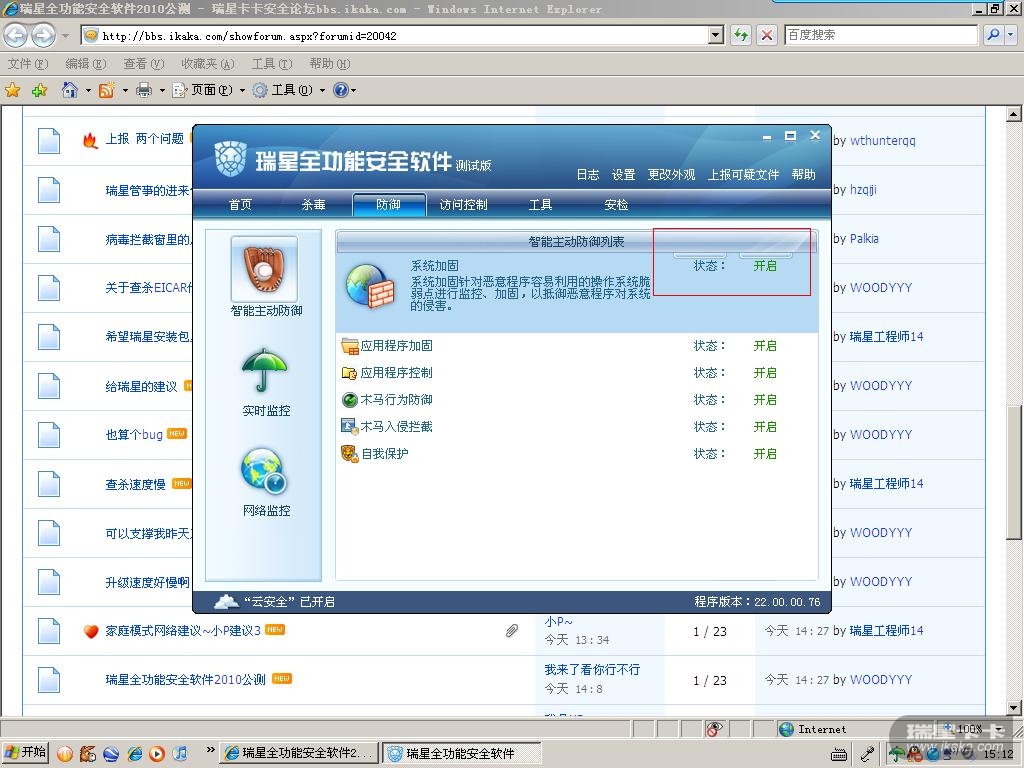Open 收藏夹(A) menu in IE
The height and width of the screenshot is (768, 1024).
208,63
